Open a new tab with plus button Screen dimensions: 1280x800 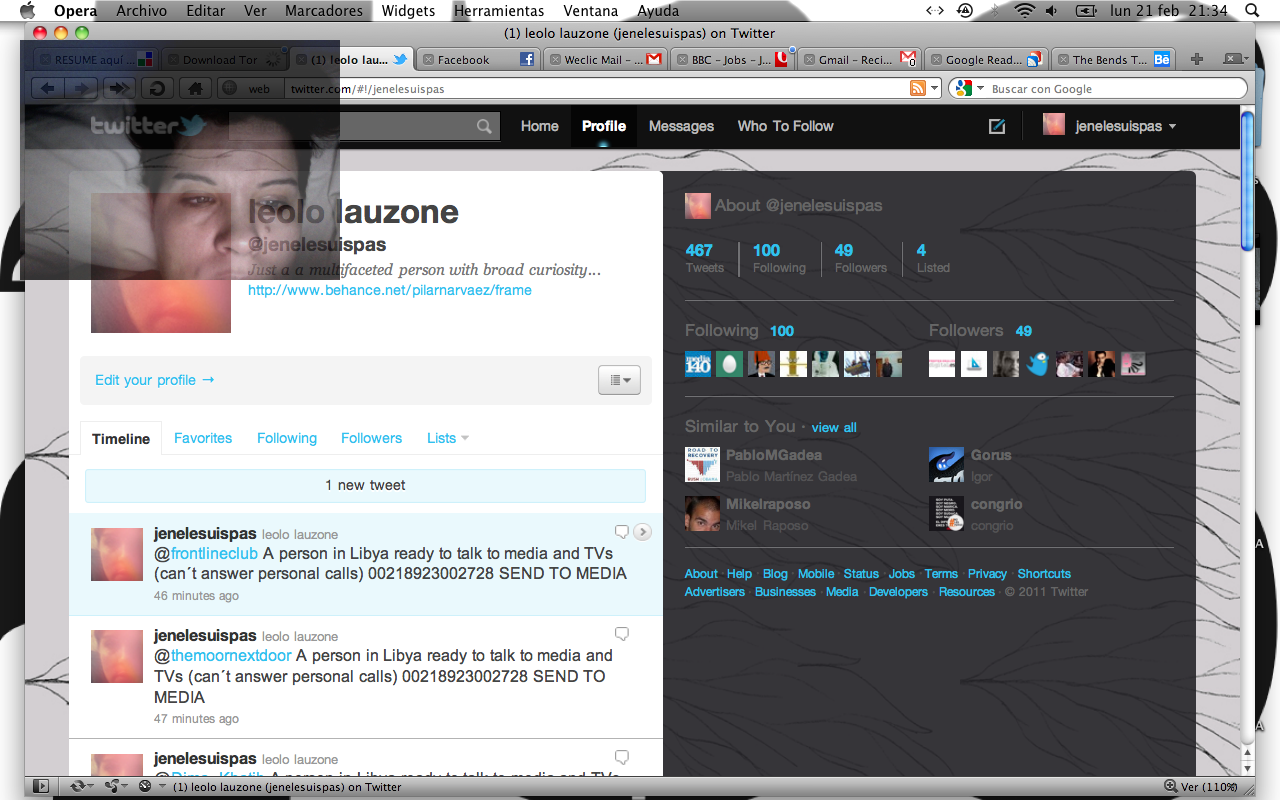1197,60
